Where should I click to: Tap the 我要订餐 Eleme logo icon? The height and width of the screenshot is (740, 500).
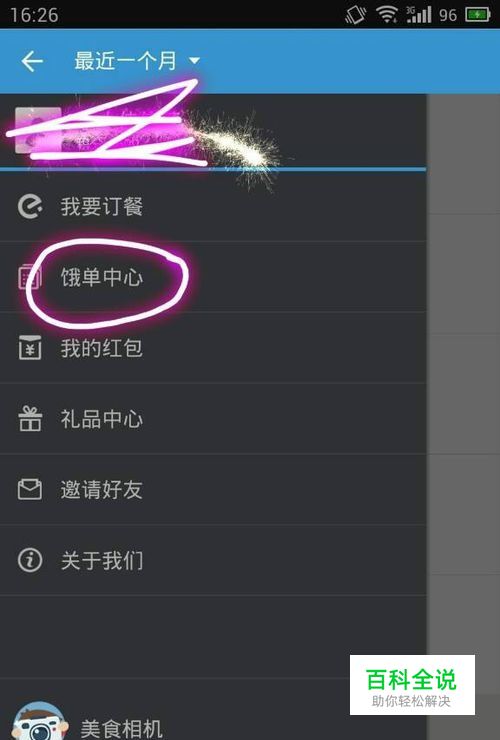click(x=30, y=207)
